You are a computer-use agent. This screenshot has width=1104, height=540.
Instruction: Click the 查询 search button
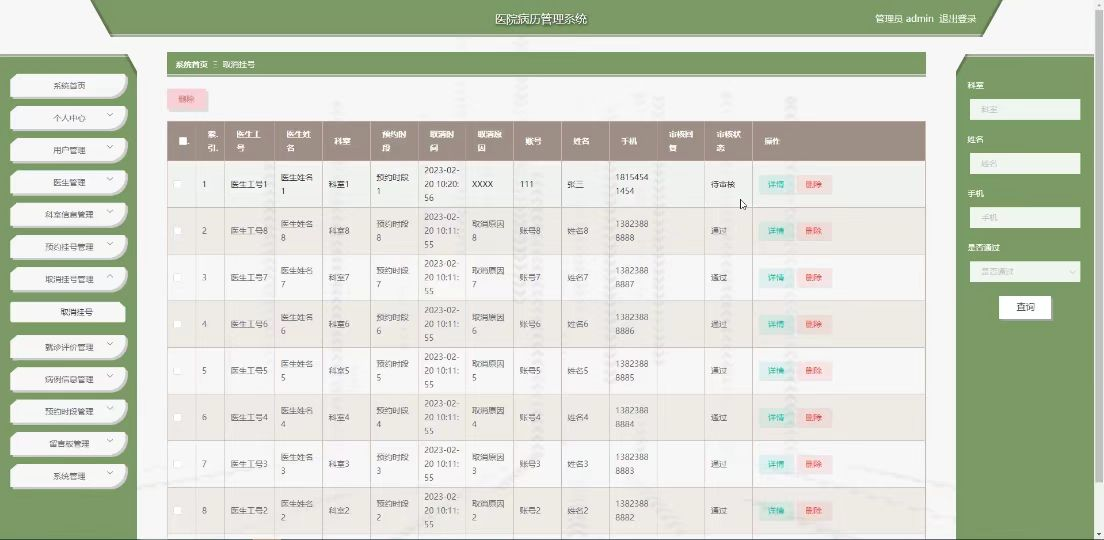point(1025,307)
